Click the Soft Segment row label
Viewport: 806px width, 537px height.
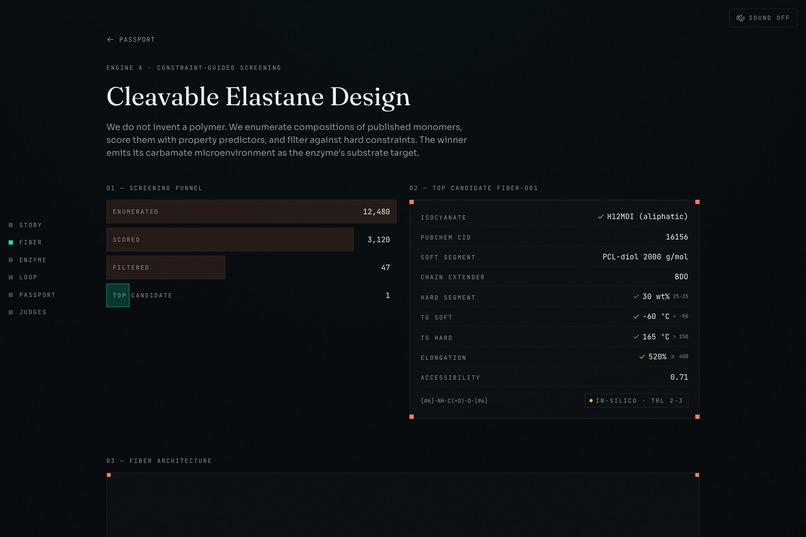[x=448, y=257]
